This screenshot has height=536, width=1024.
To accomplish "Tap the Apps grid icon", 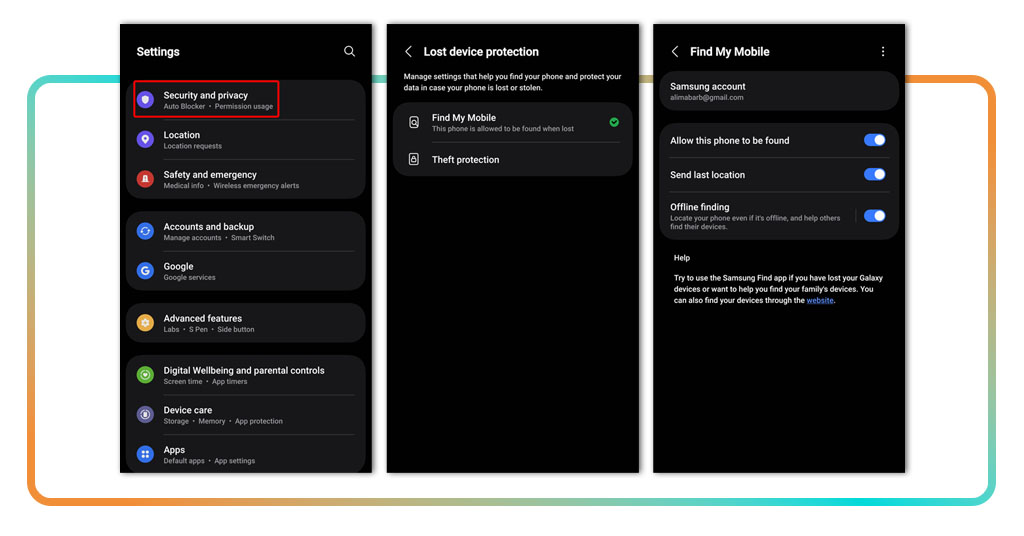I will point(146,454).
